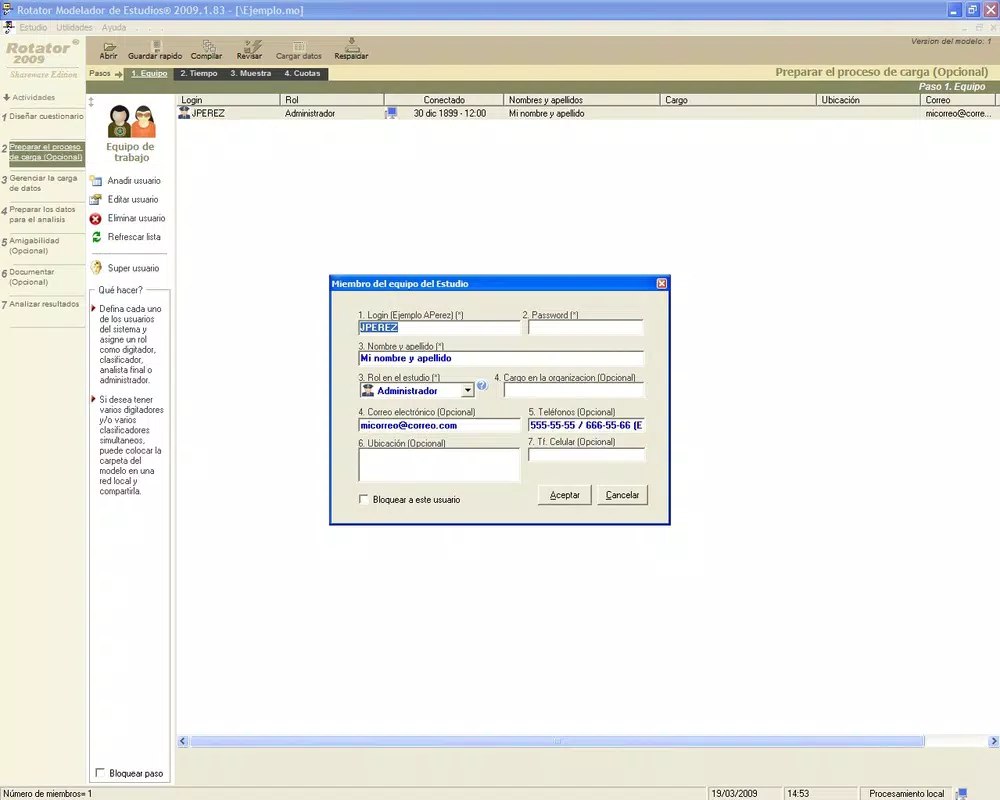Click the Guardar rapido toolbar icon

[156, 46]
